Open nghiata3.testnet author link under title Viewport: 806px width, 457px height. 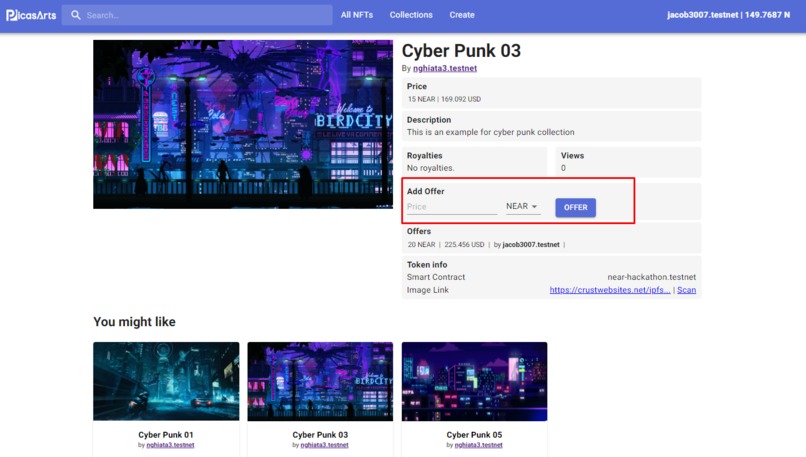[445, 68]
